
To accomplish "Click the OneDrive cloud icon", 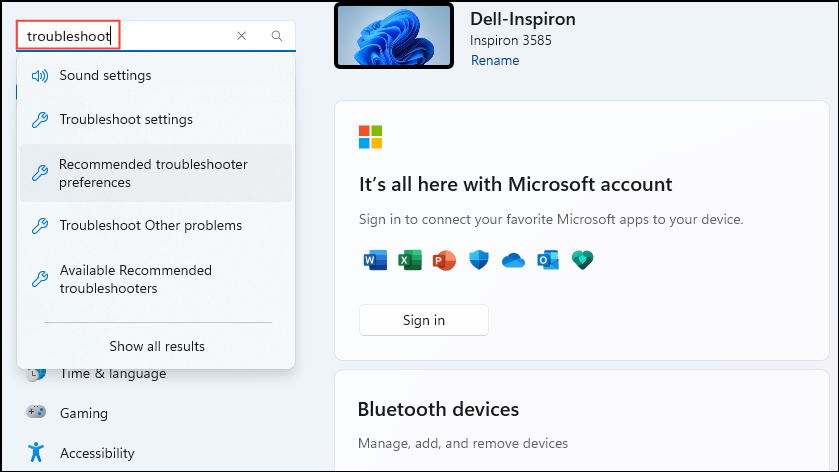I will pos(513,261).
